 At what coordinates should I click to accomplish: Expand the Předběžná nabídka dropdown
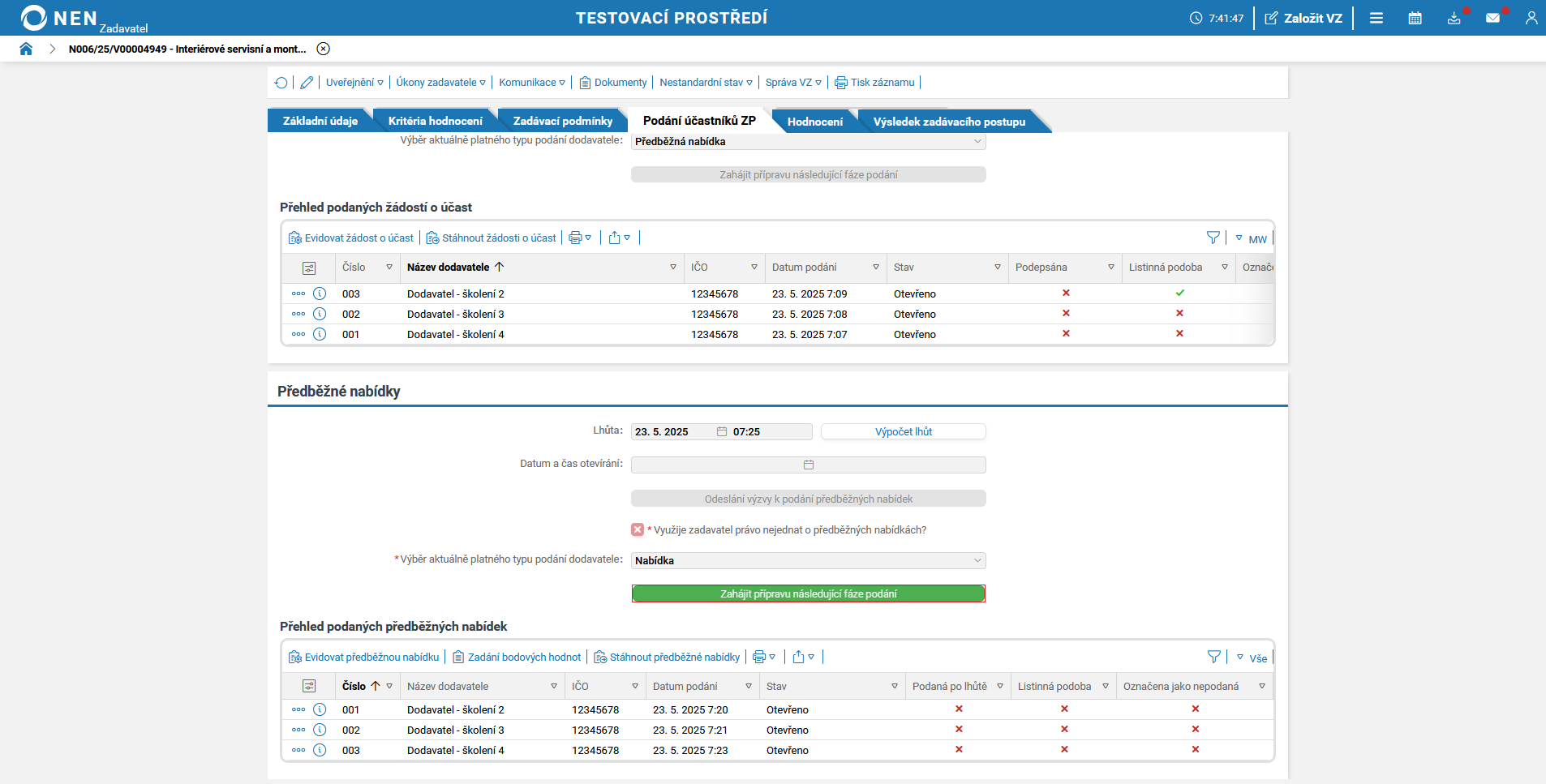pyautogui.click(x=808, y=141)
